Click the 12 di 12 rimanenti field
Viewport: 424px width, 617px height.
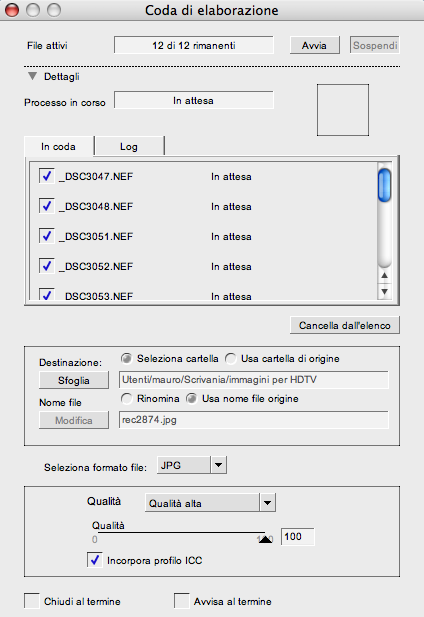(194, 45)
